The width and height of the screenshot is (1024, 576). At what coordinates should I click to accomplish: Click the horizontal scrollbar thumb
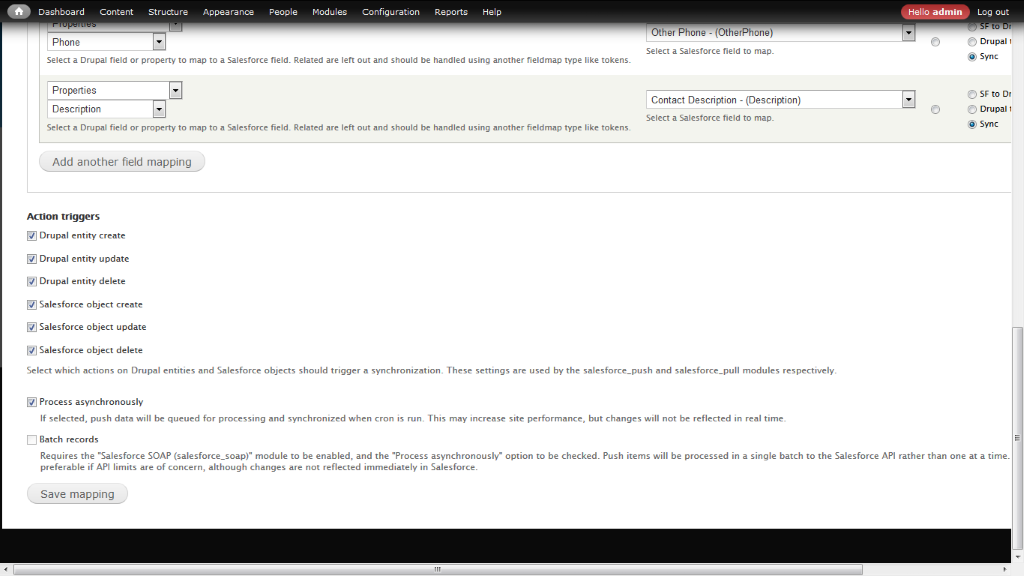438,569
